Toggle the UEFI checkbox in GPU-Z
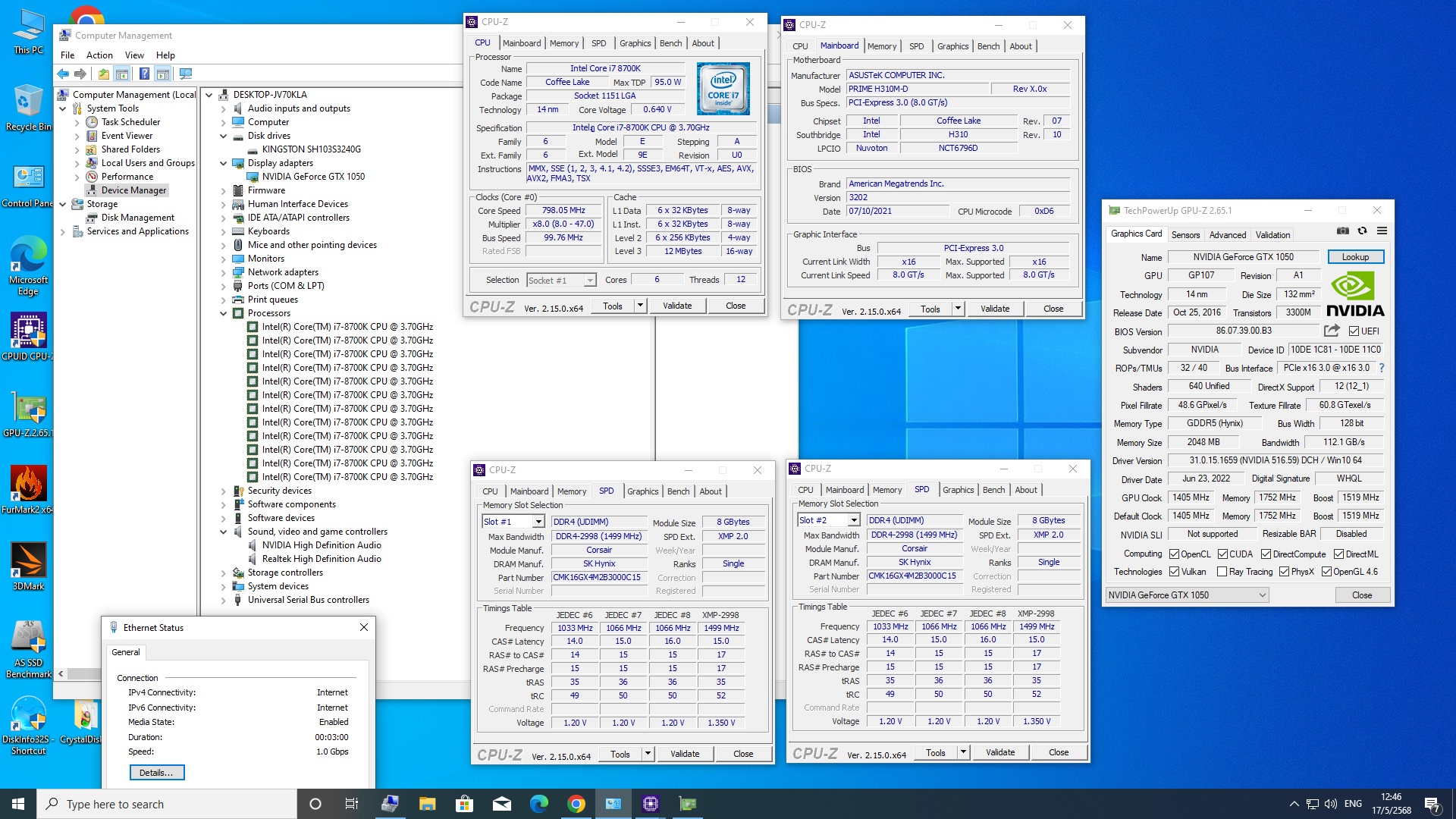Image resolution: width=1456 pixels, height=819 pixels. [x=1354, y=331]
